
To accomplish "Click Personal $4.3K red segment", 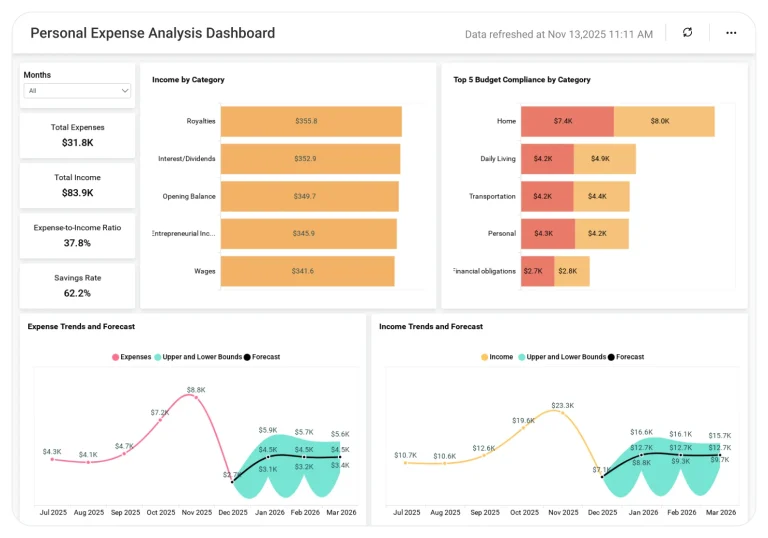I will point(548,234).
